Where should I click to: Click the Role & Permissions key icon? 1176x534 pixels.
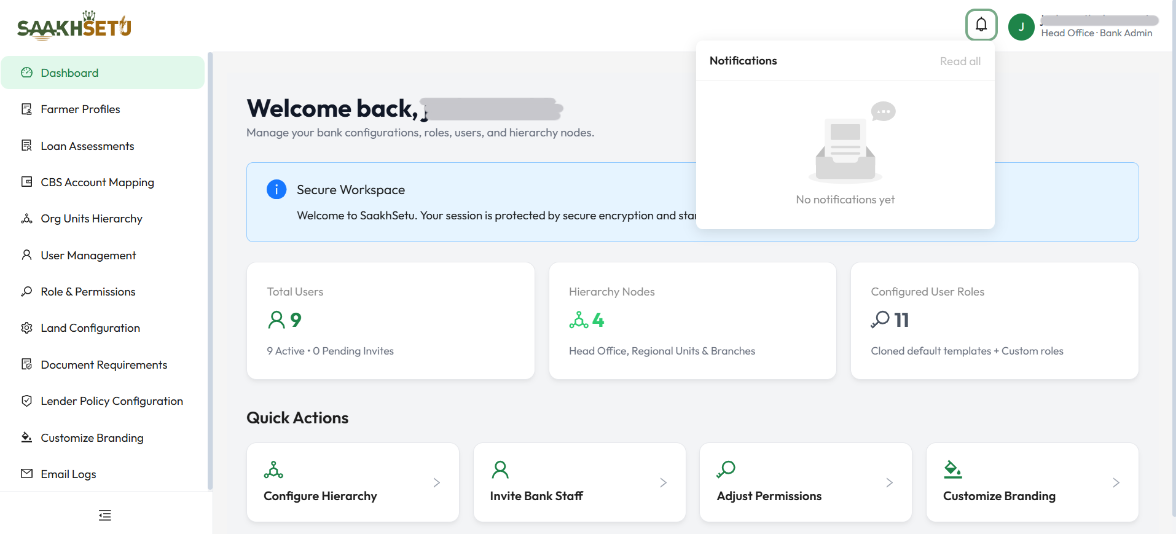[x=27, y=292]
